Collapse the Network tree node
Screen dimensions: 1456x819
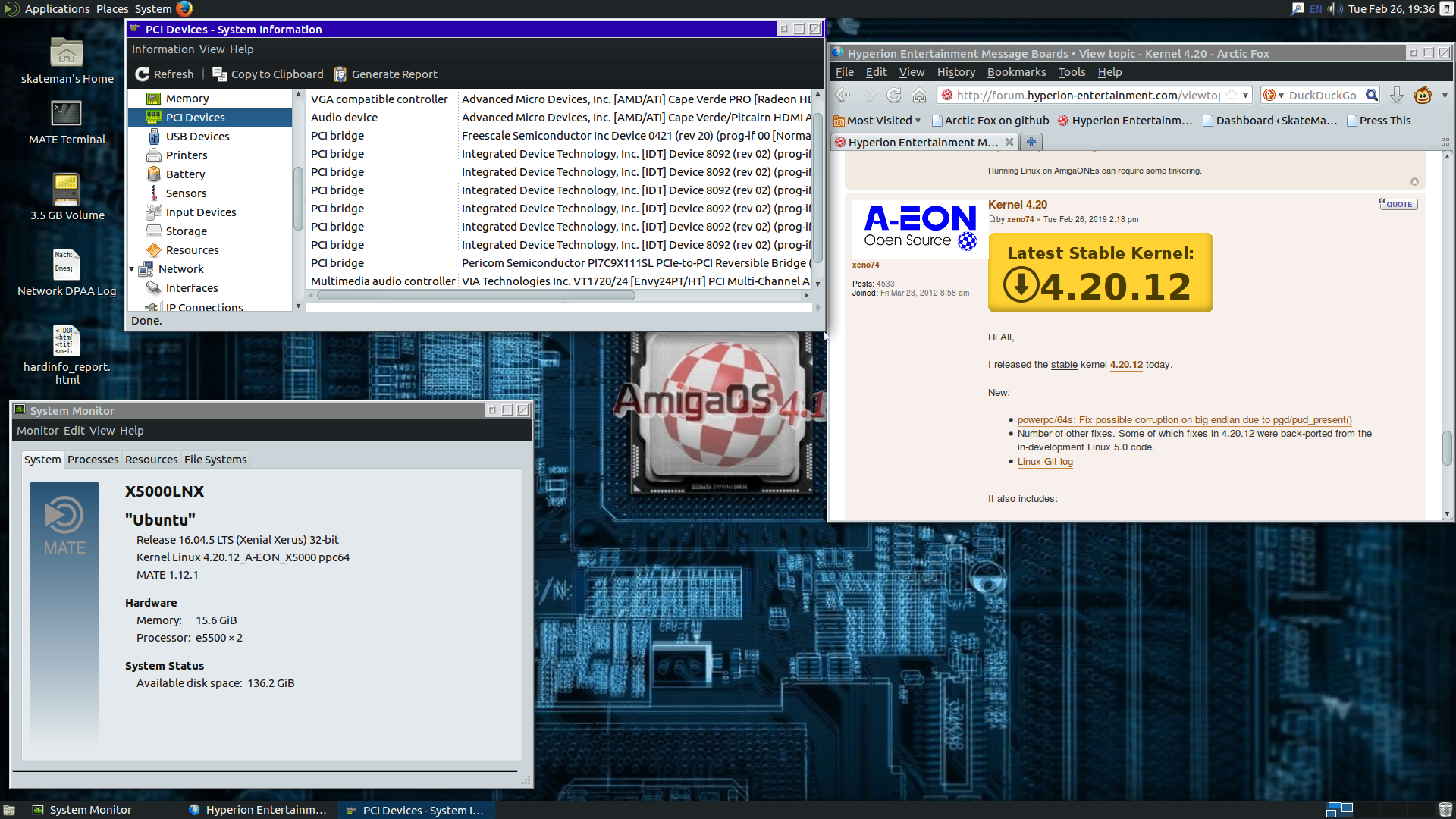point(132,269)
